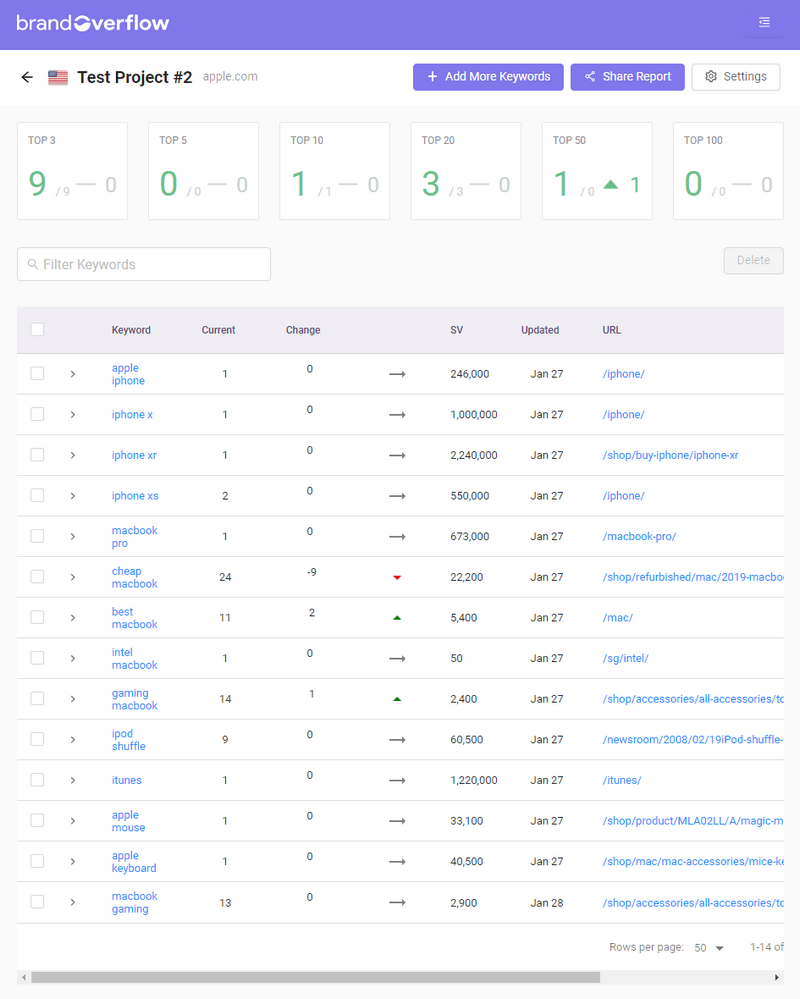
Task: Click the horizontal scrollbar at the bottom
Action: [315, 977]
